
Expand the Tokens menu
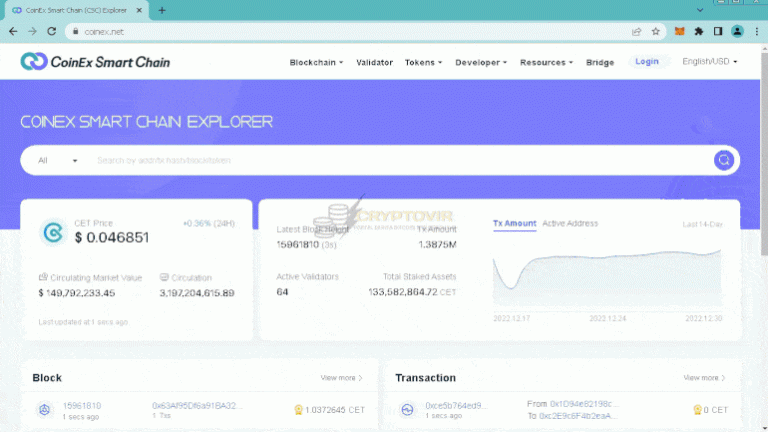click(x=423, y=62)
